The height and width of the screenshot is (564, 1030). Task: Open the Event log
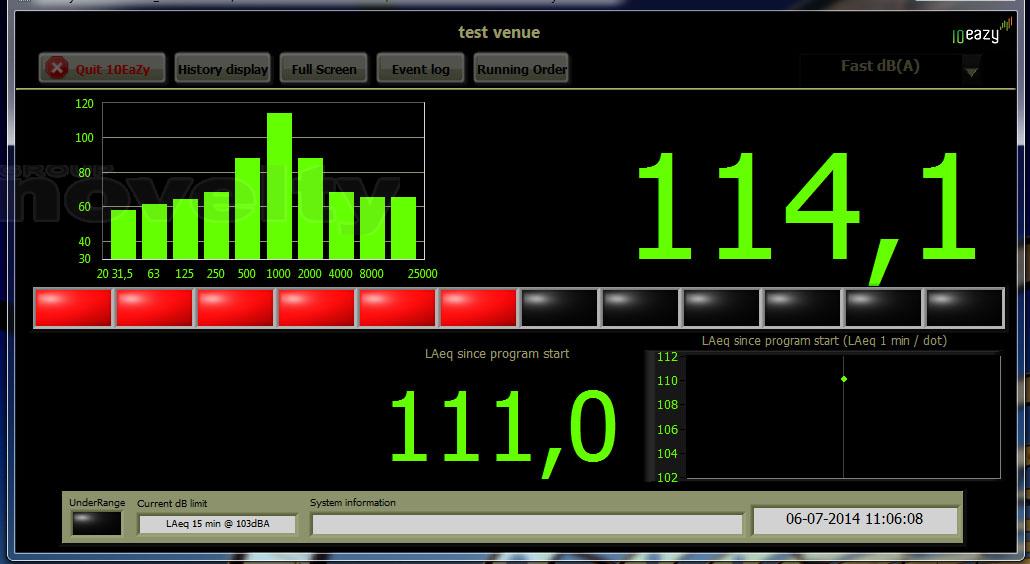tap(420, 69)
